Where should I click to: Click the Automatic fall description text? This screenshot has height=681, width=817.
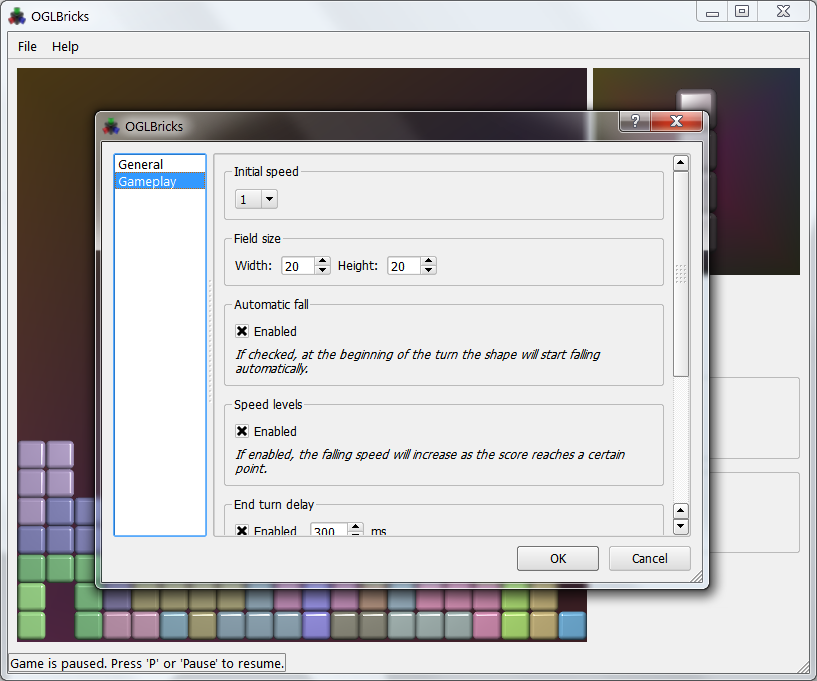pyautogui.click(x=417, y=362)
